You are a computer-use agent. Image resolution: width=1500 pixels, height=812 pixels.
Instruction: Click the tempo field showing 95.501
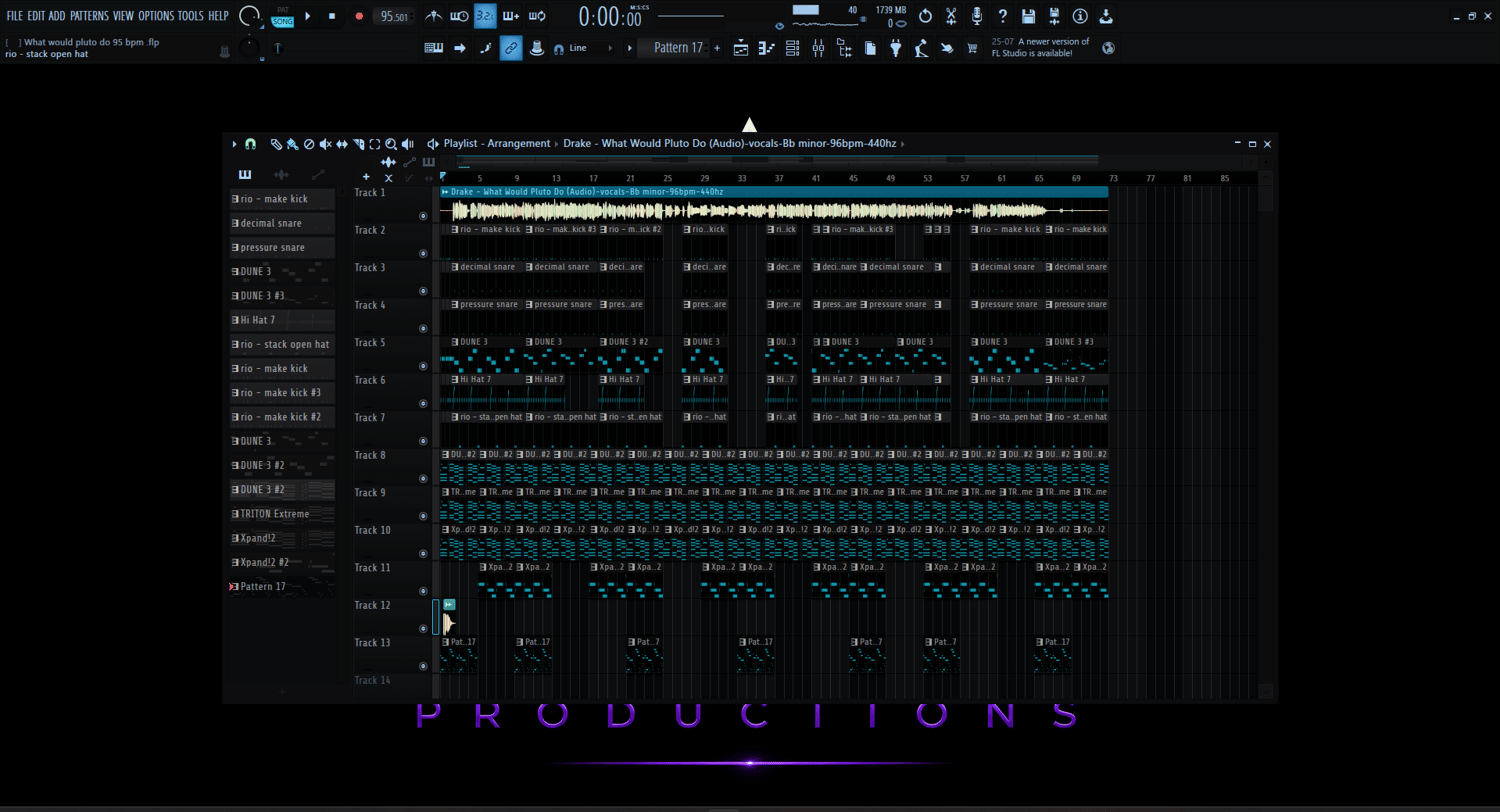click(395, 17)
